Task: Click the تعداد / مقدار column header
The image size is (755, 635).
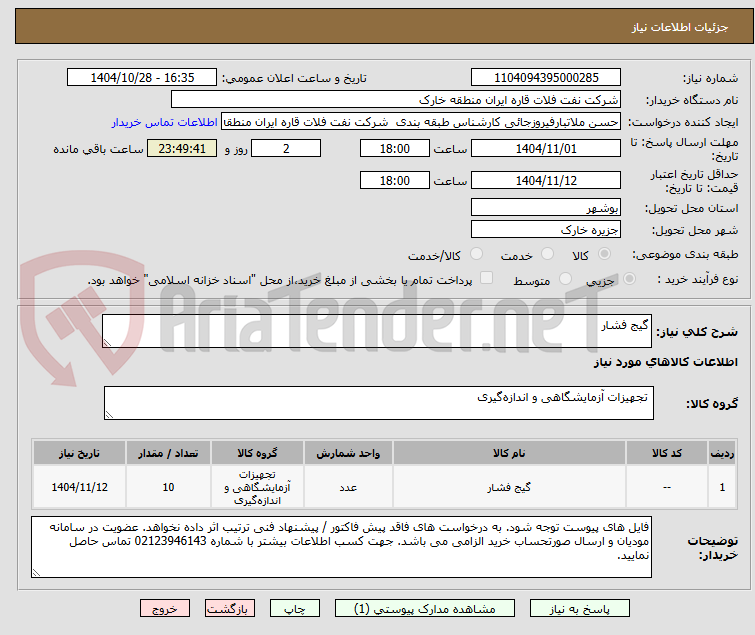Action: tap(168, 453)
